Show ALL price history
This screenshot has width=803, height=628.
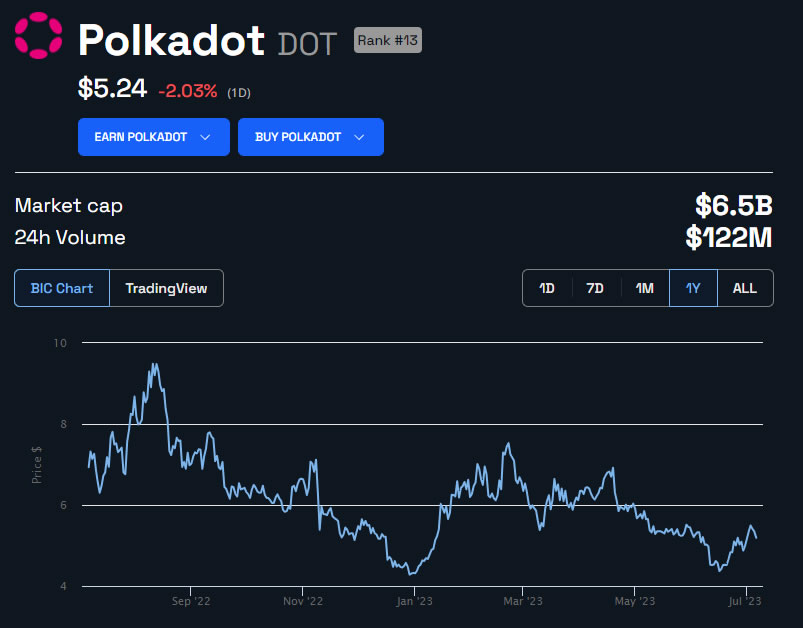[x=745, y=288]
